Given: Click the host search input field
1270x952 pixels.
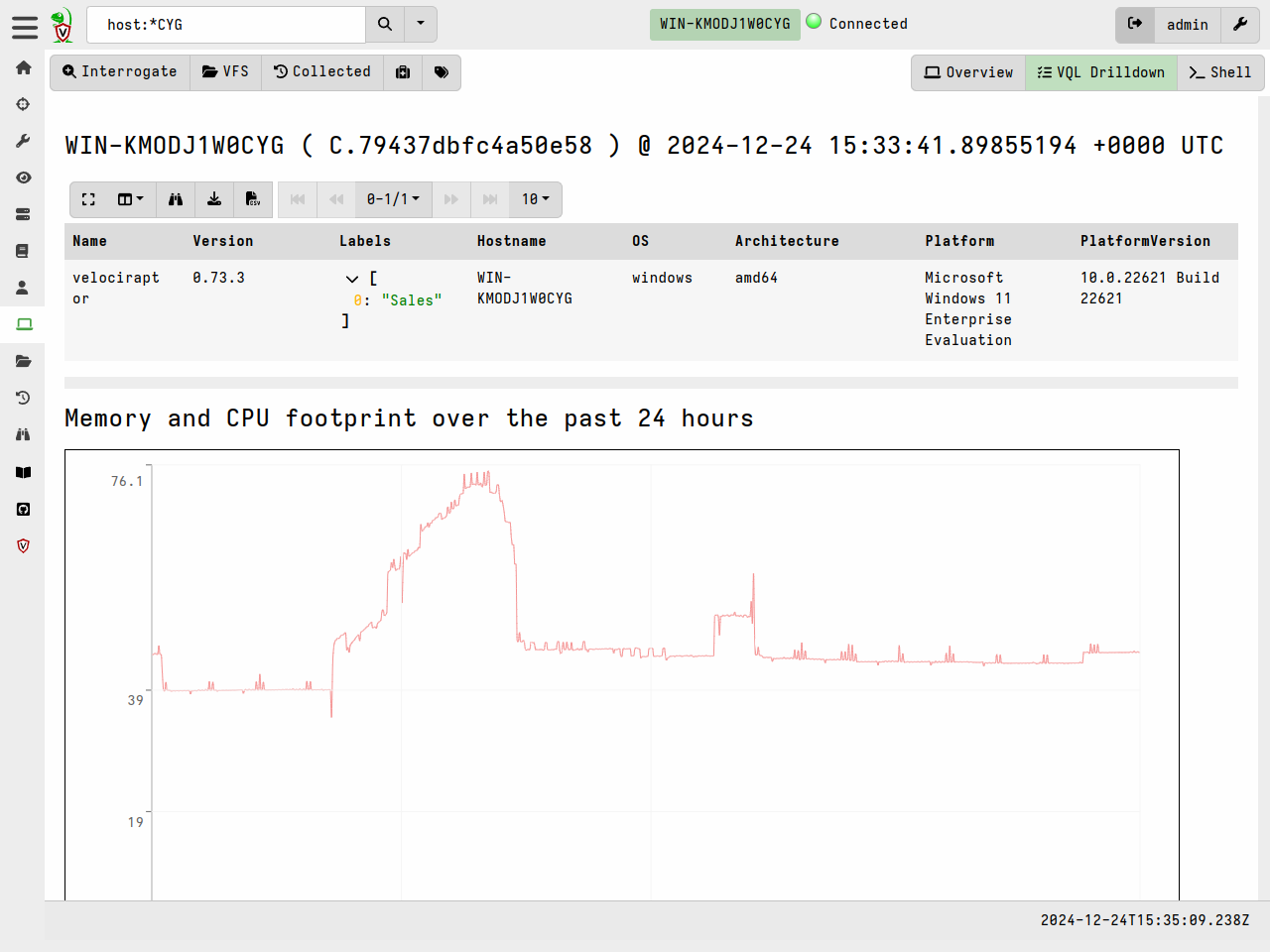Looking at the screenshot, I should [226, 25].
